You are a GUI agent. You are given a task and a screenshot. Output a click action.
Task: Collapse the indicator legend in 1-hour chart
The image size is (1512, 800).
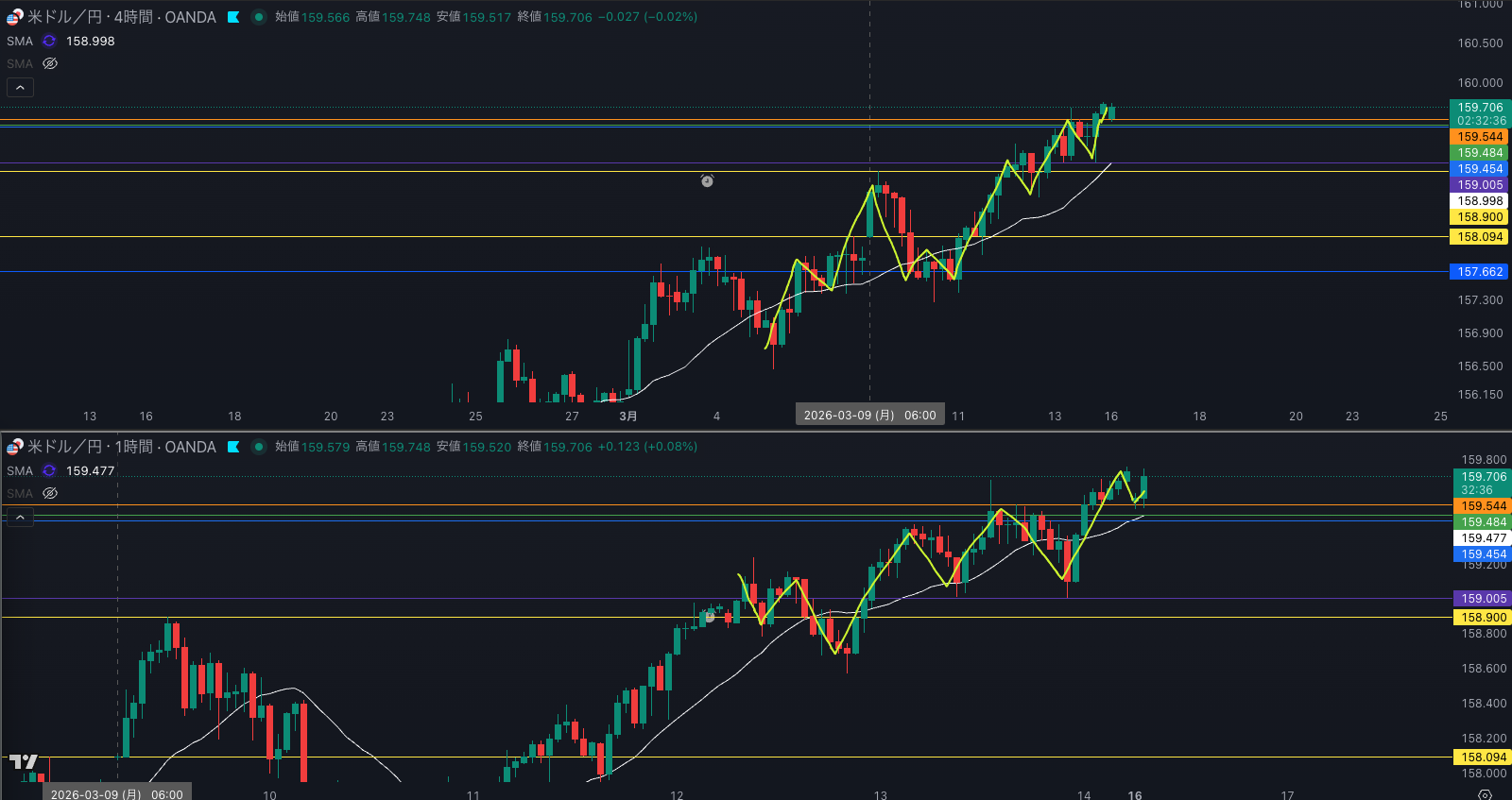[20, 517]
